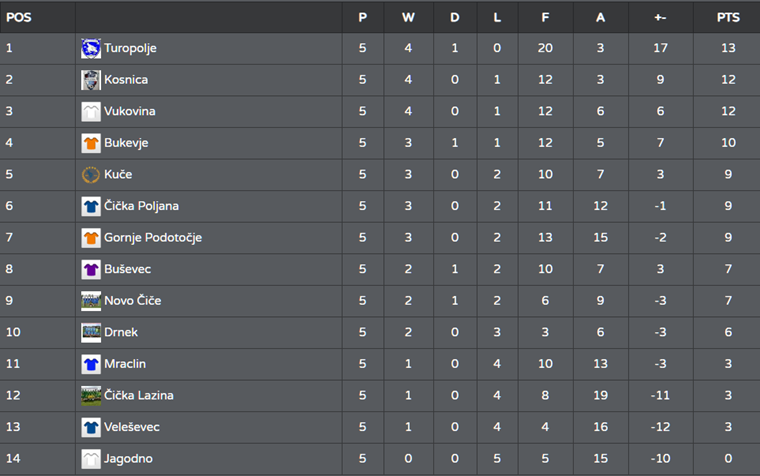The width and height of the screenshot is (760, 476).
Task: Open the Novo Čiče team photo thumbnail
Action: [x=91, y=301]
